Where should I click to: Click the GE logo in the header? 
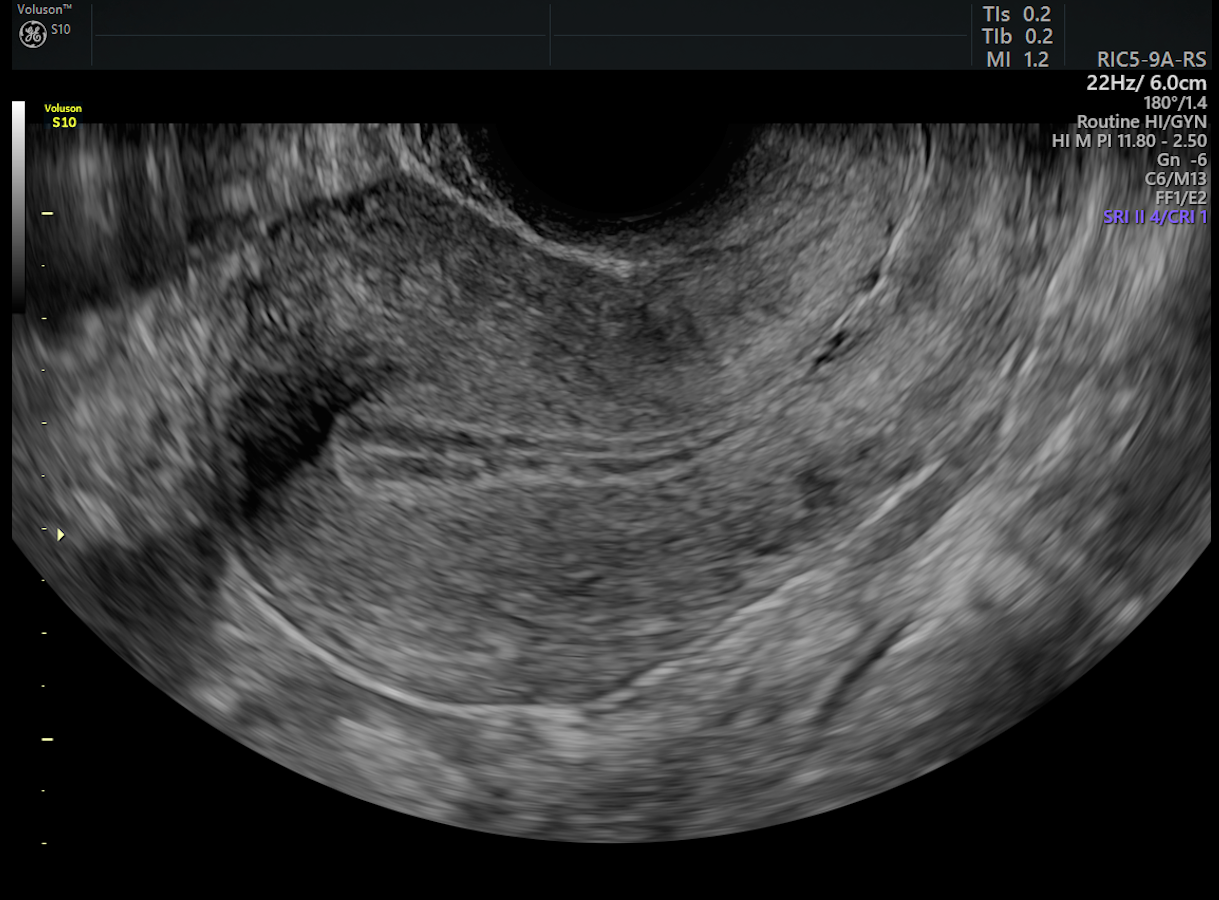tap(32, 34)
